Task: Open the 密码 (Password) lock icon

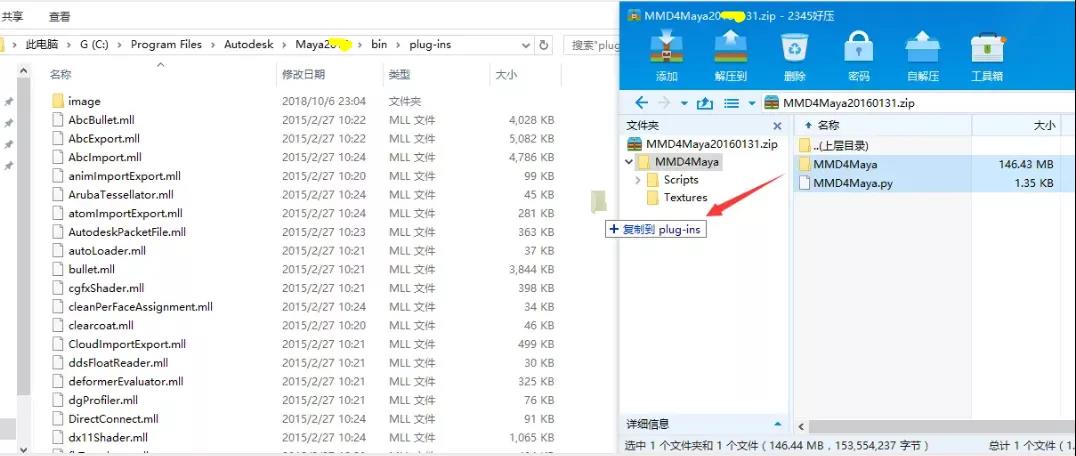Action: (858, 56)
